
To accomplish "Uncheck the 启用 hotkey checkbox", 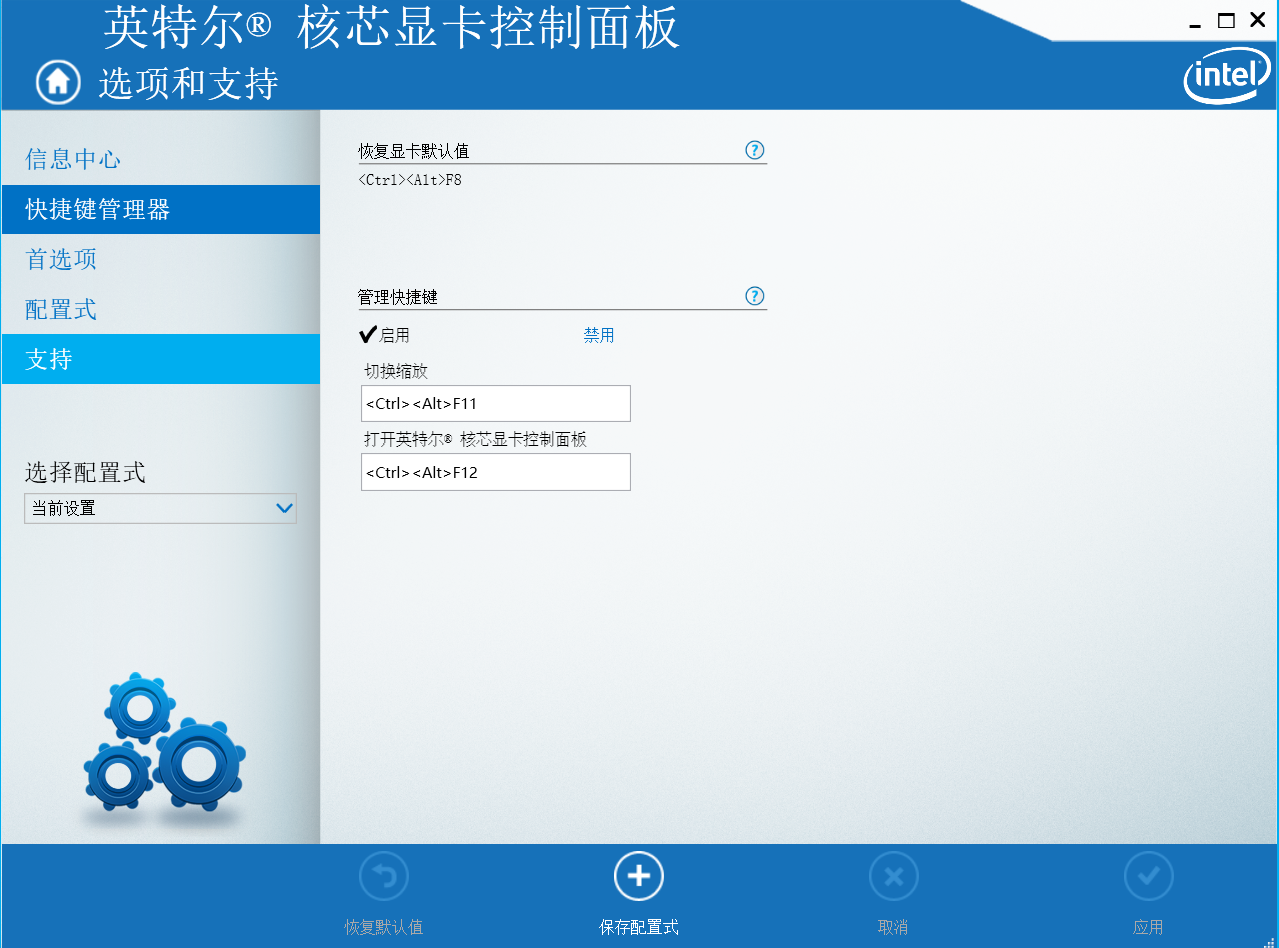I will click(367, 333).
